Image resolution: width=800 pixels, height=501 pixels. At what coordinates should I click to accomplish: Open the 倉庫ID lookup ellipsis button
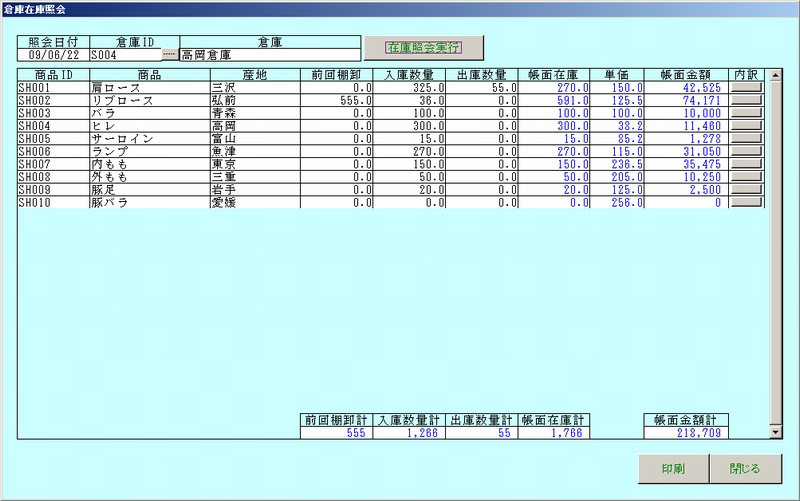pos(169,54)
